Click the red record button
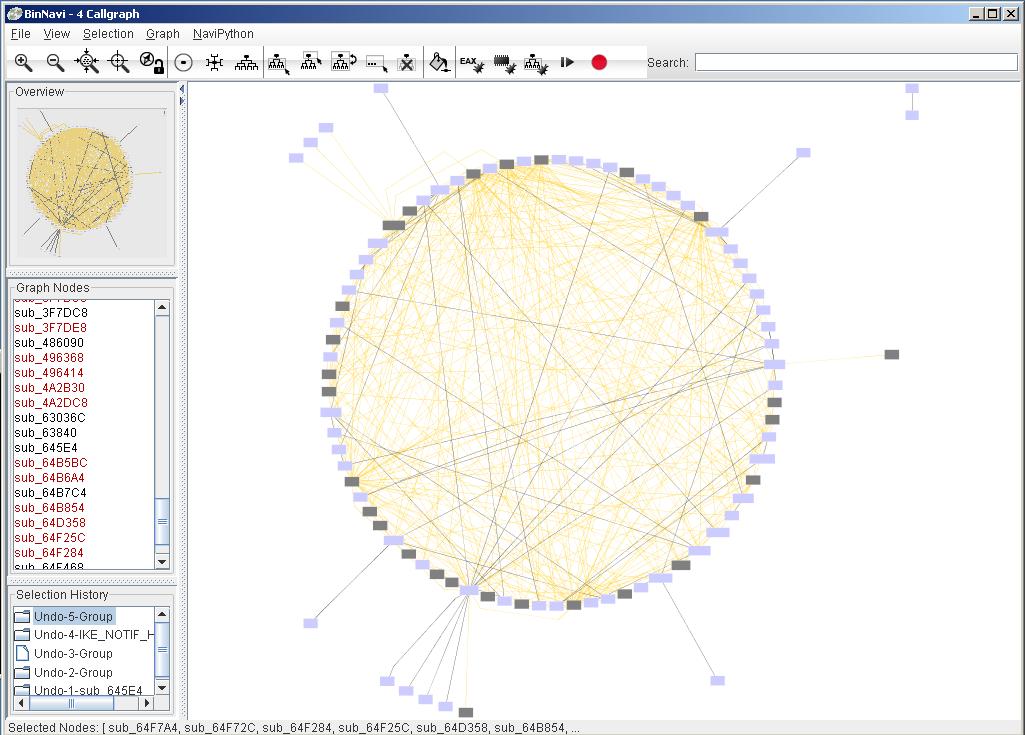Screen dimensions: 1025x735 coord(599,62)
